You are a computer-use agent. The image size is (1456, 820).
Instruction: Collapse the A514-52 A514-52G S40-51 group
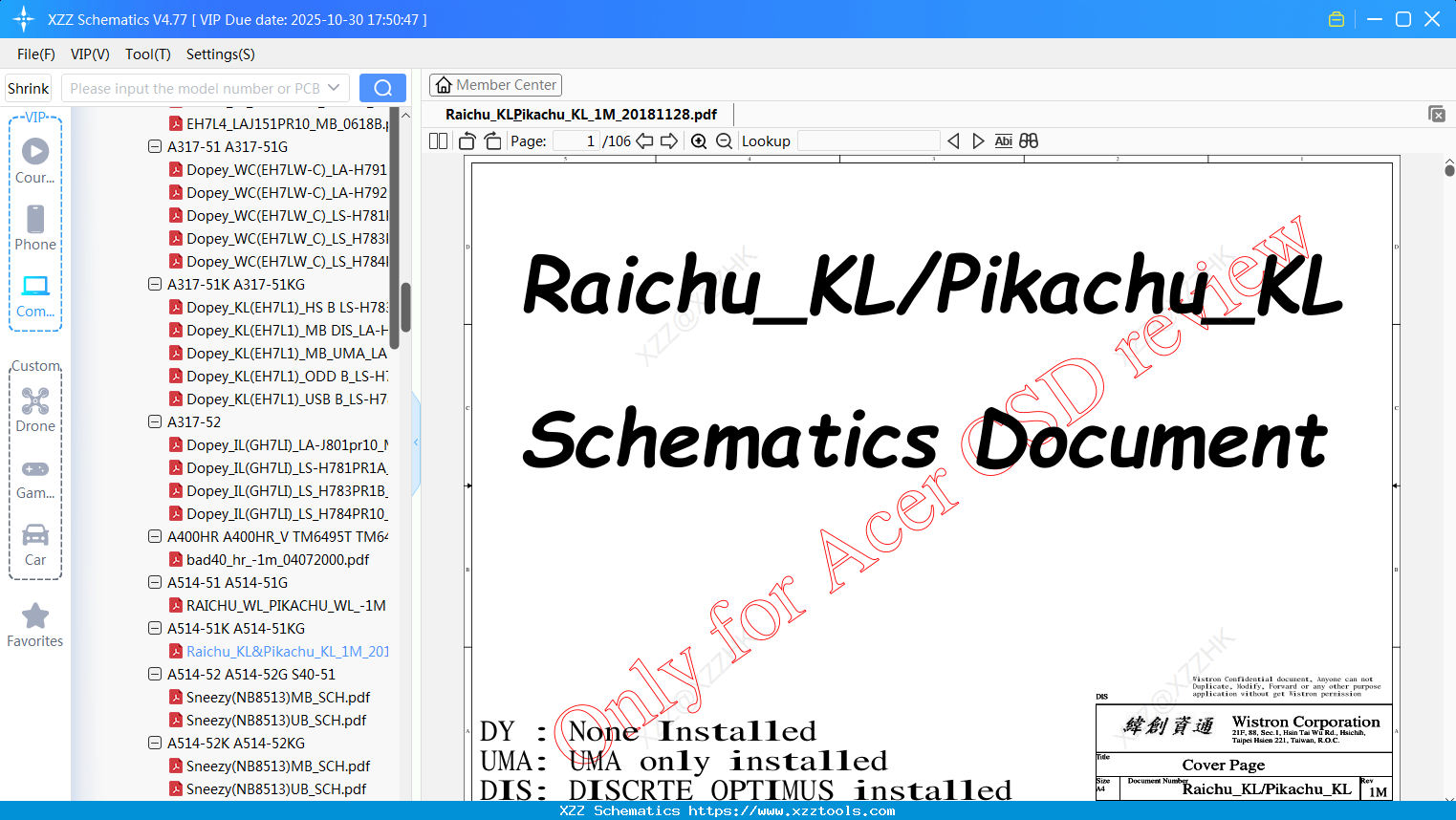tap(155, 675)
